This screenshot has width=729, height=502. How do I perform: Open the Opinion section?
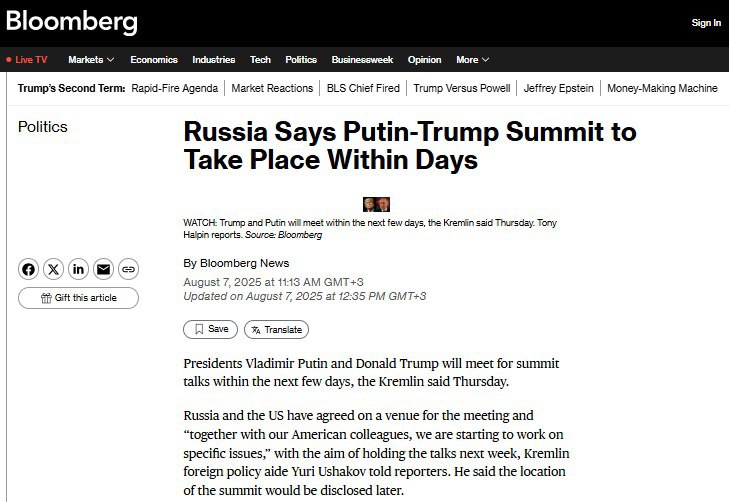424,59
